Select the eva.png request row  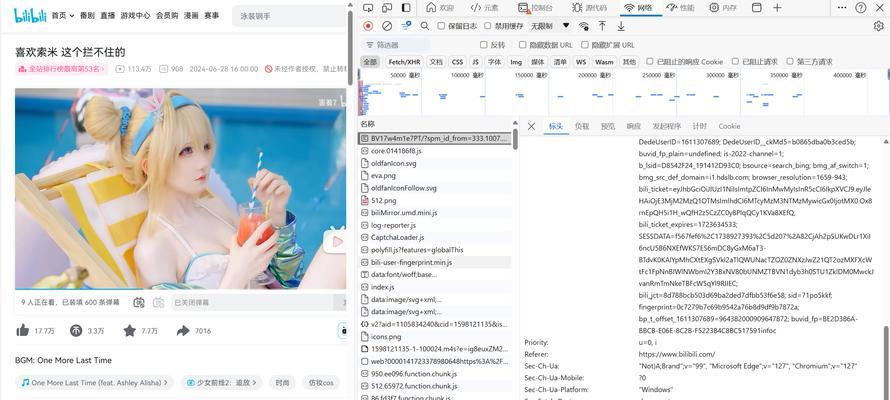436,176
